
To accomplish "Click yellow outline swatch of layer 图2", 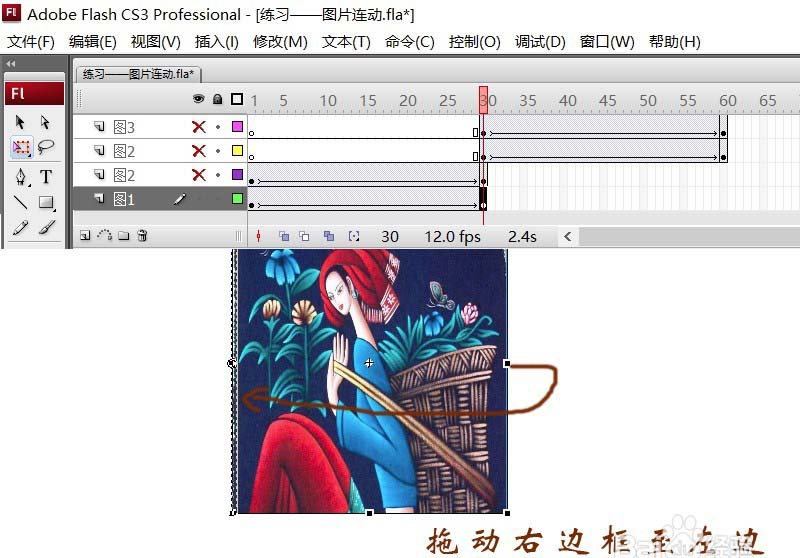I will 237,150.
